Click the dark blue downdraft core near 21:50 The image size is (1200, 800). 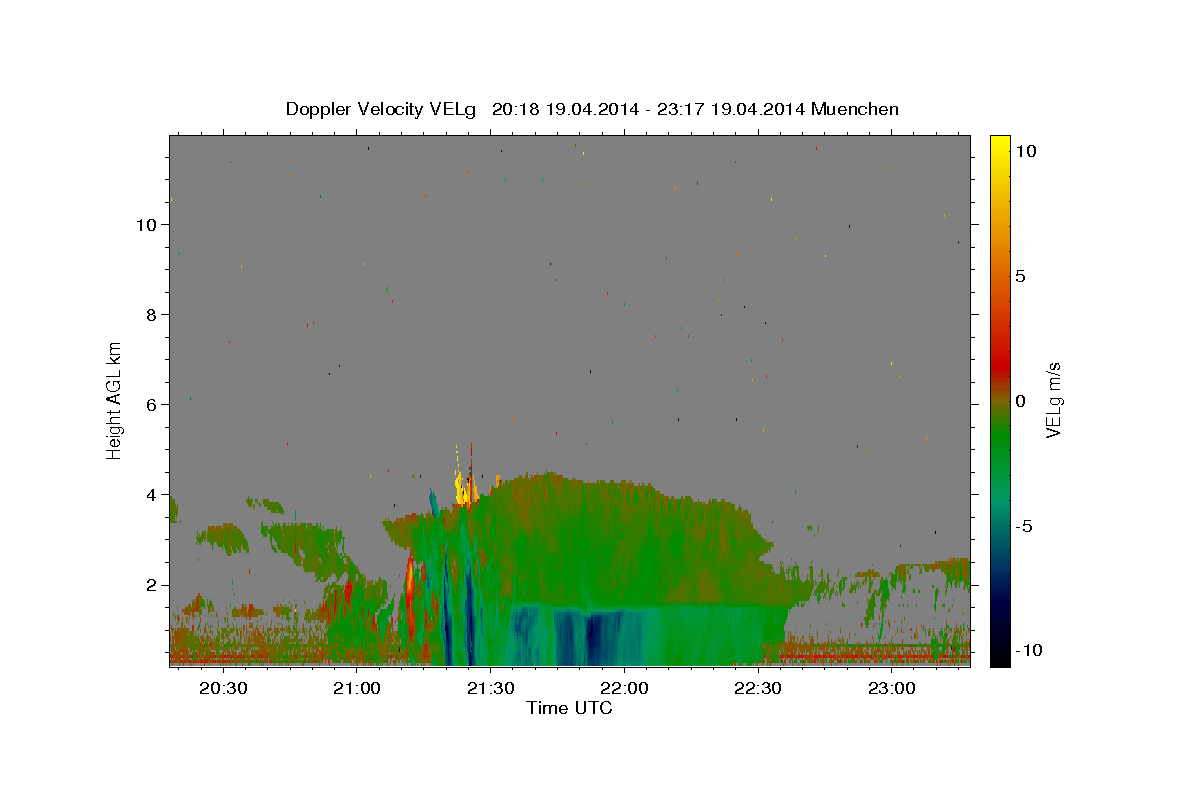pyautogui.click(x=594, y=637)
